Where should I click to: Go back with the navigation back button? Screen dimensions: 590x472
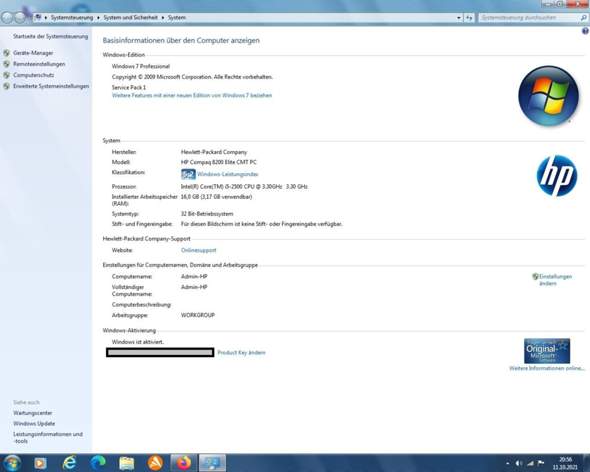(x=7, y=17)
